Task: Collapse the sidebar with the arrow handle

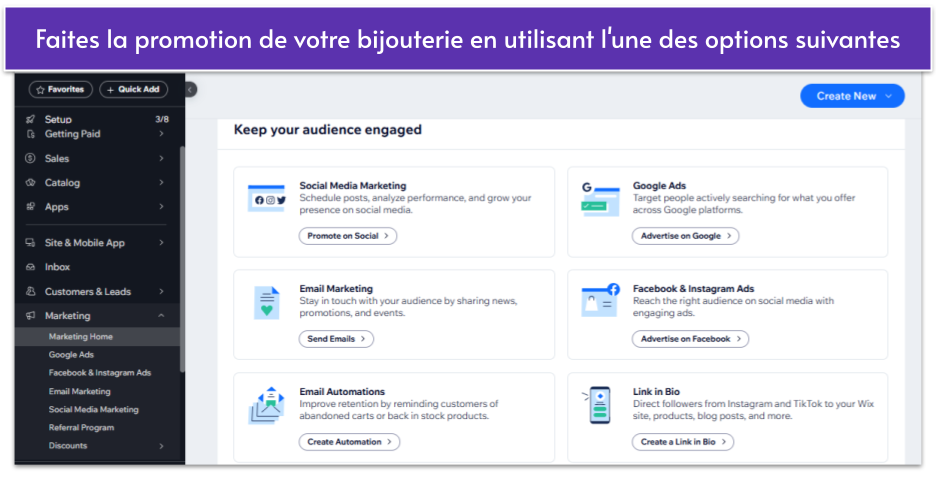Action: click(190, 90)
